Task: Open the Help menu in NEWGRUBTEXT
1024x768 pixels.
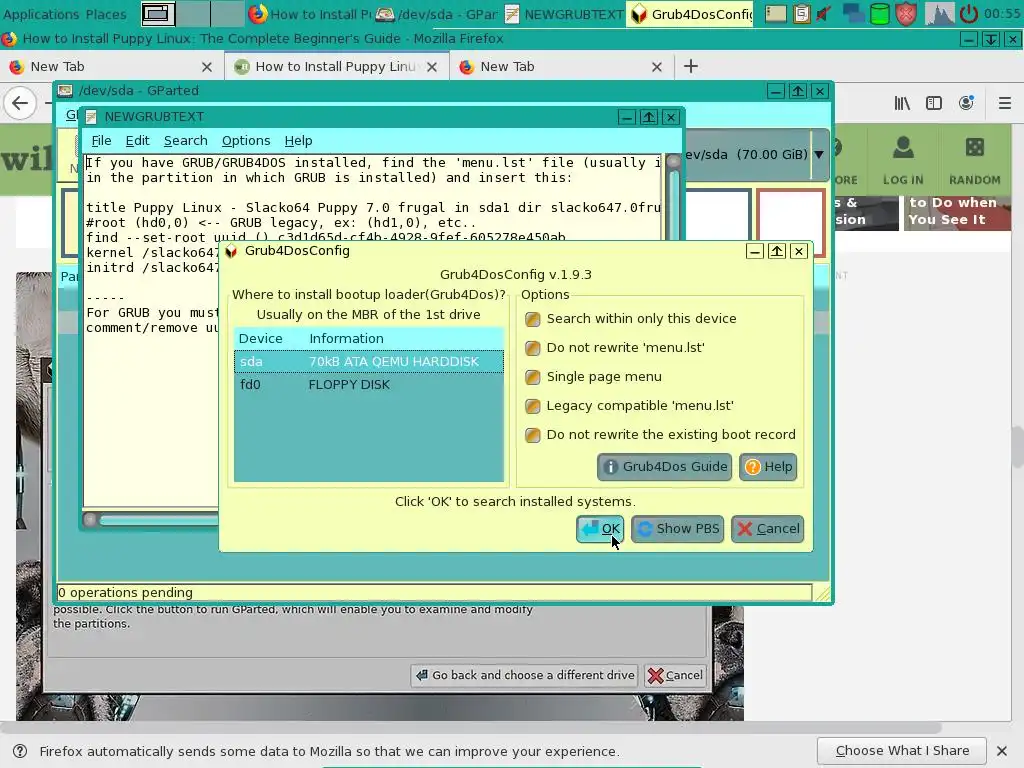Action: [x=298, y=140]
